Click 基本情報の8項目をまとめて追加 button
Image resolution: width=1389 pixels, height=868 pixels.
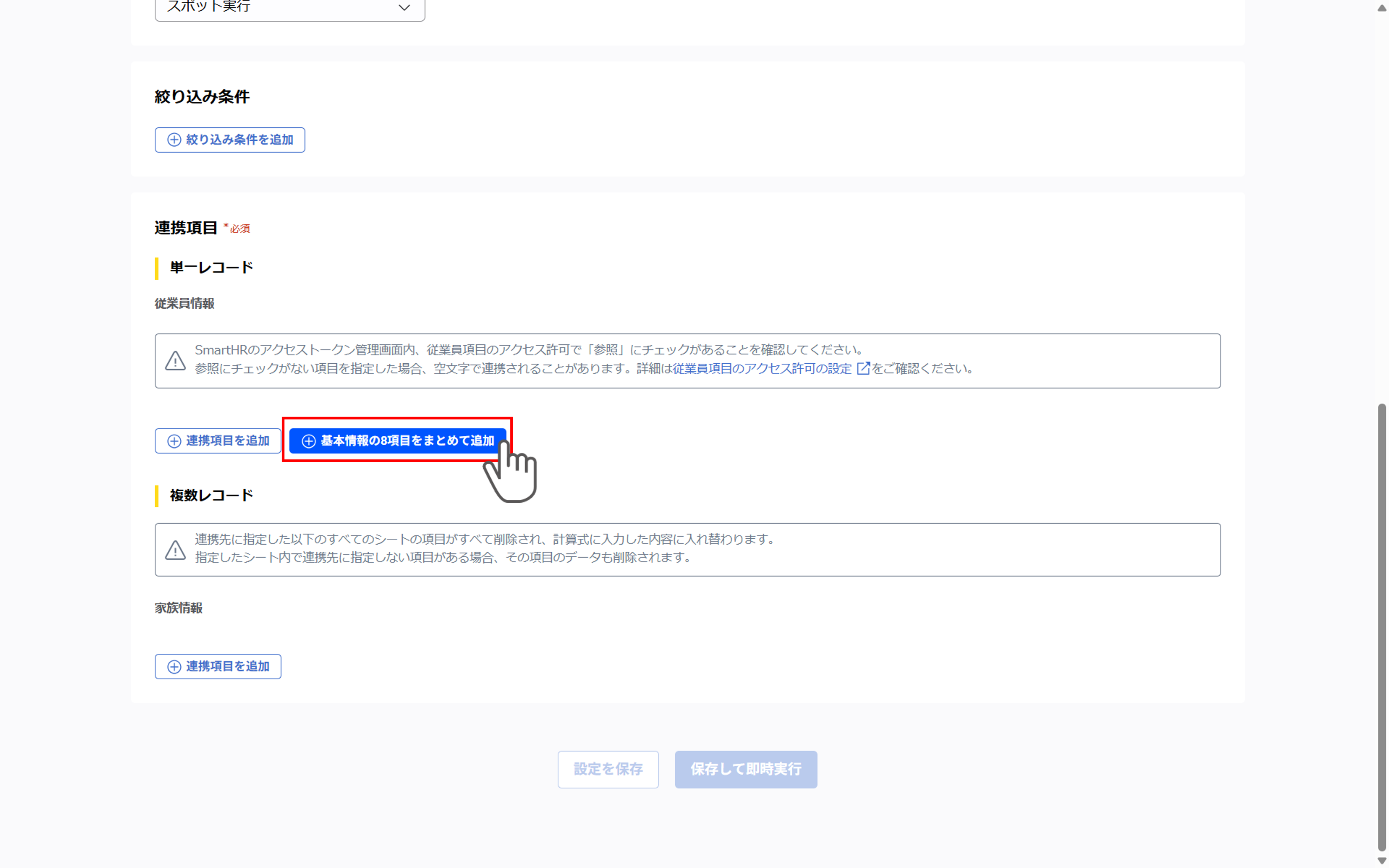(x=398, y=441)
